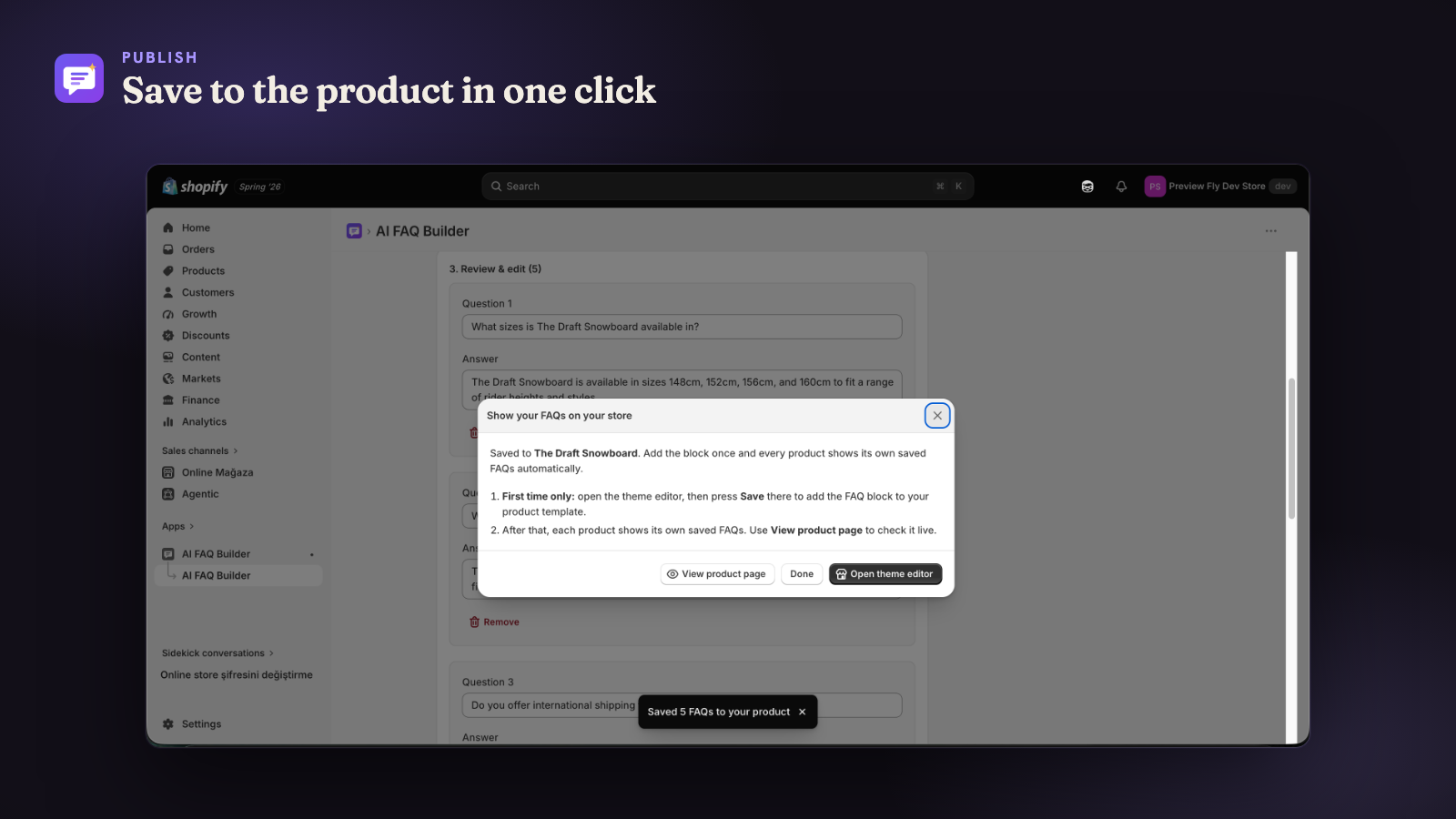Click View product page button

[x=717, y=574]
